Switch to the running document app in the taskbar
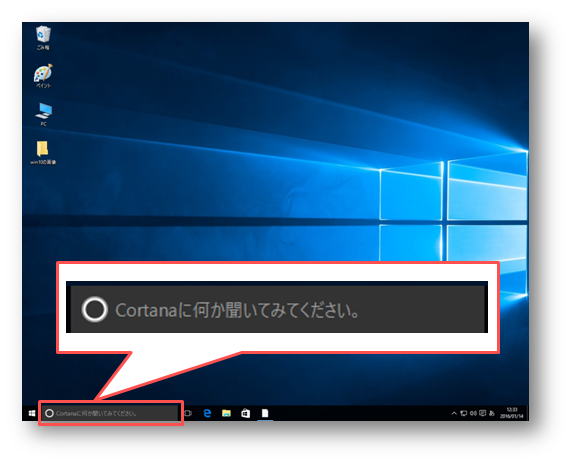 coord(265,413)
